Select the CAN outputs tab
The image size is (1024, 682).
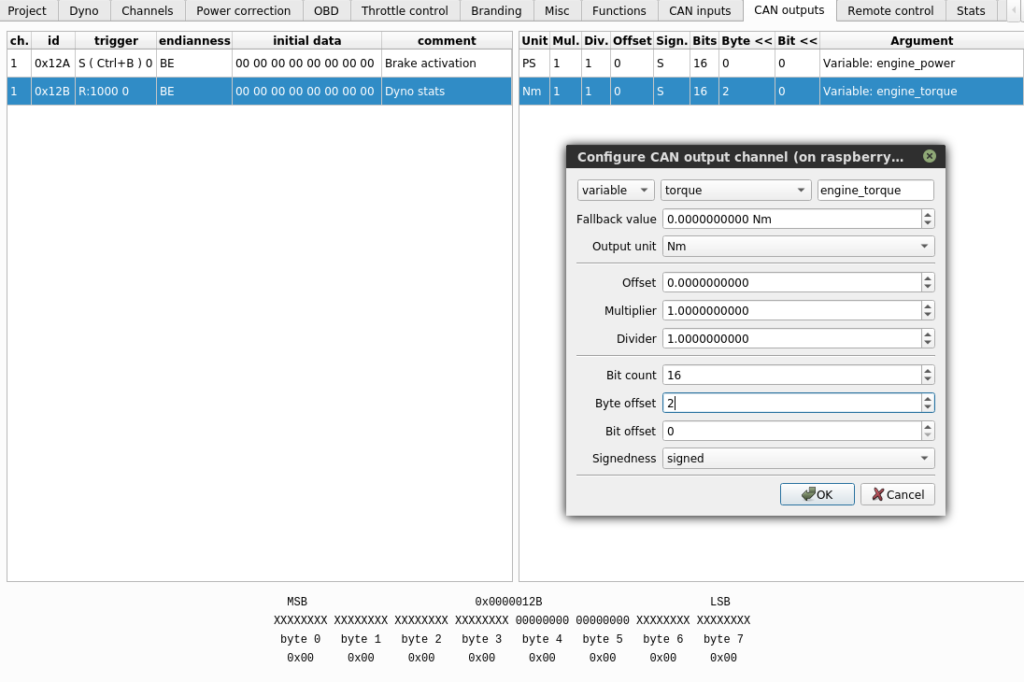(789, 10)
